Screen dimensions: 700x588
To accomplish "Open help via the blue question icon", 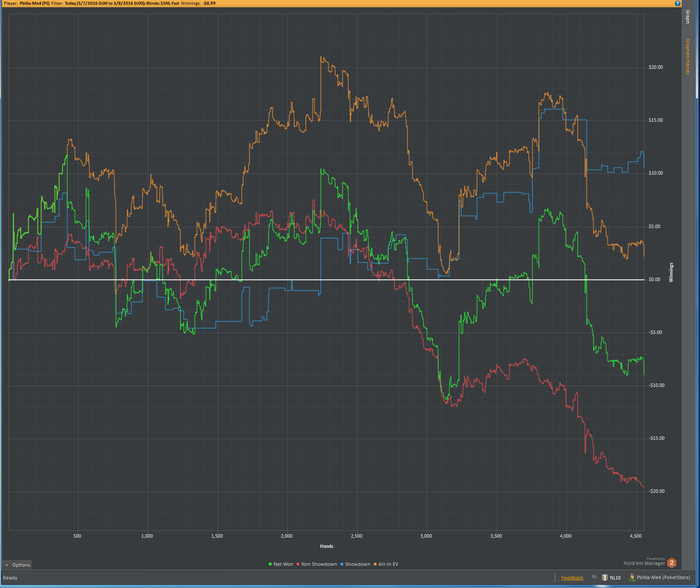I will pyautogui.click(x=677, y=3).
